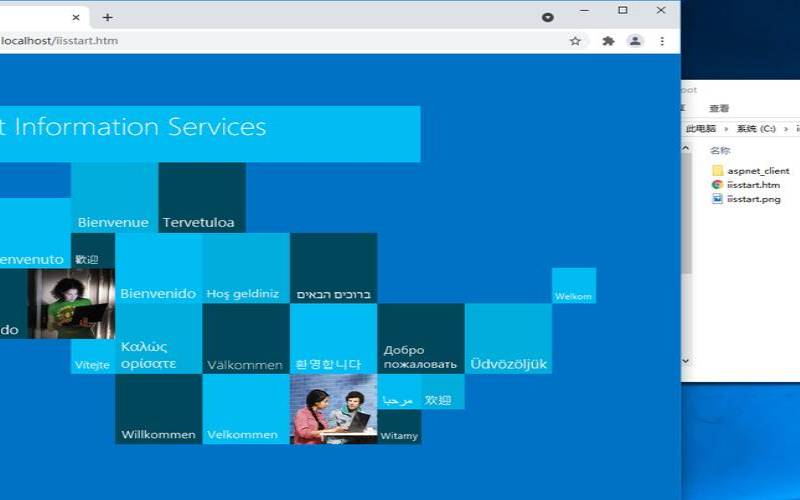This screenshot has height=500, width=800.
Task: Click the envenuto tile
Action: coord(35,233)
